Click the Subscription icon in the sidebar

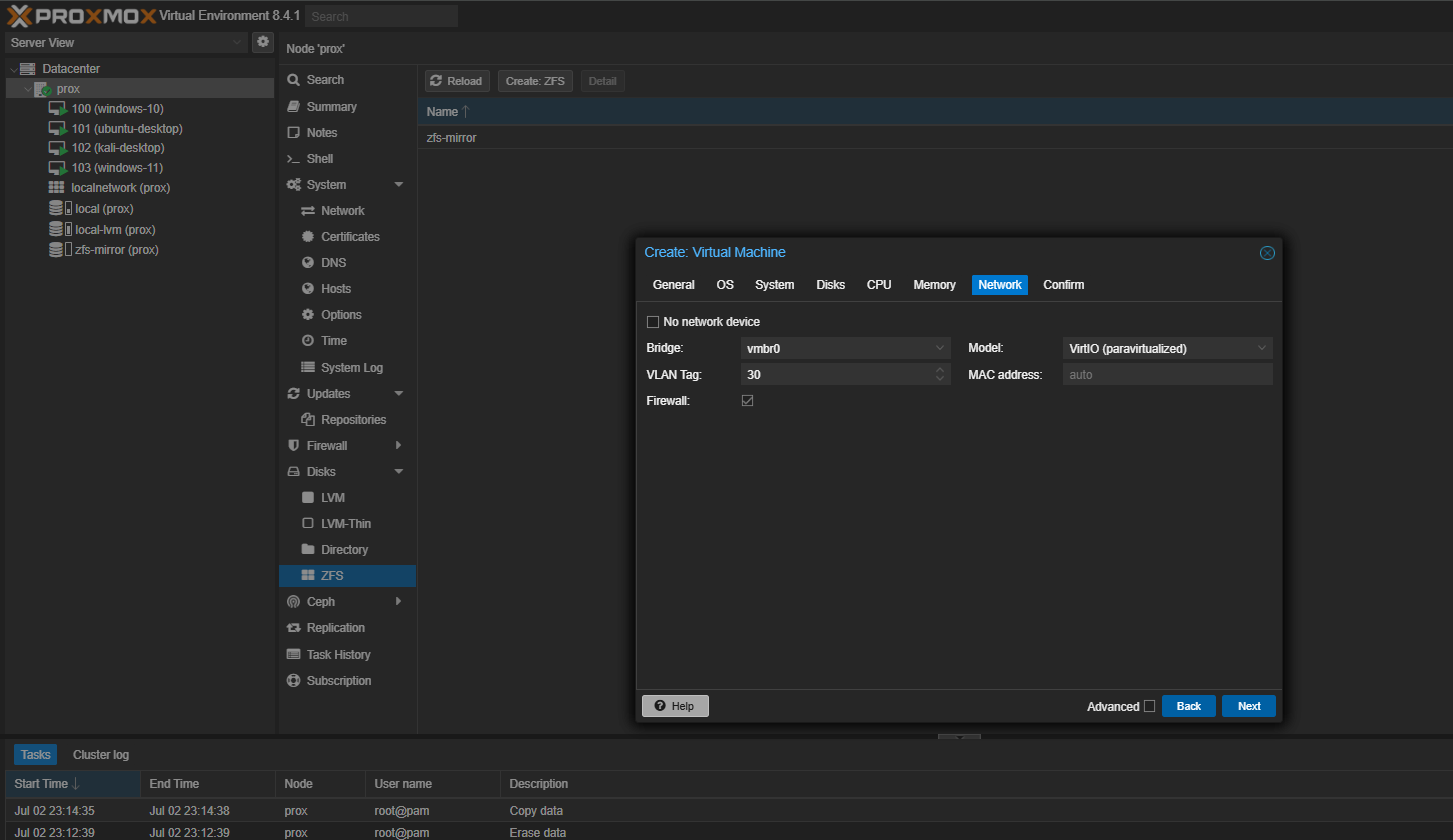[293, 680]
